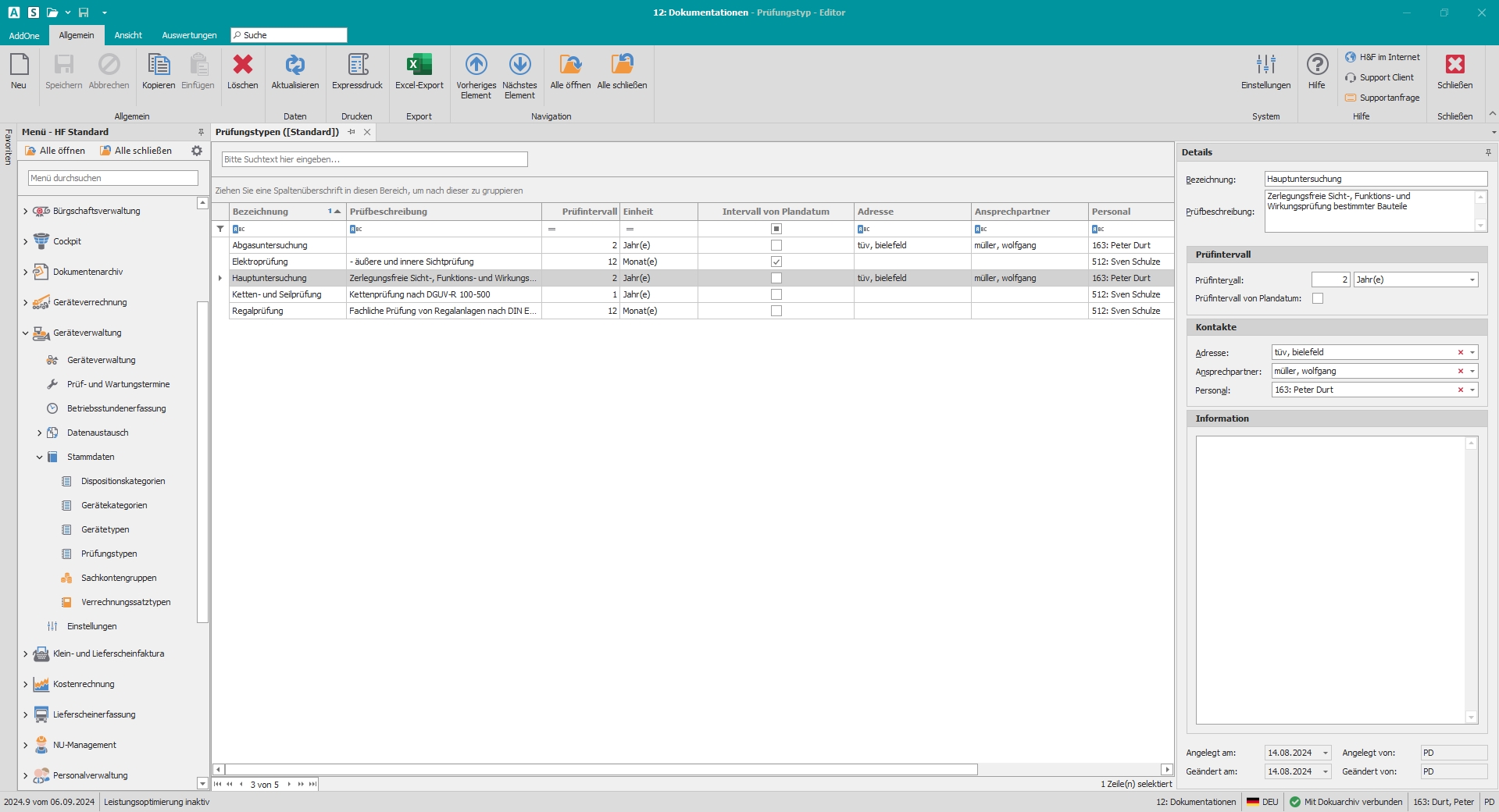Click the Excel-Export icon
This screenshot has height=812, width=1499.
(419, 65)
